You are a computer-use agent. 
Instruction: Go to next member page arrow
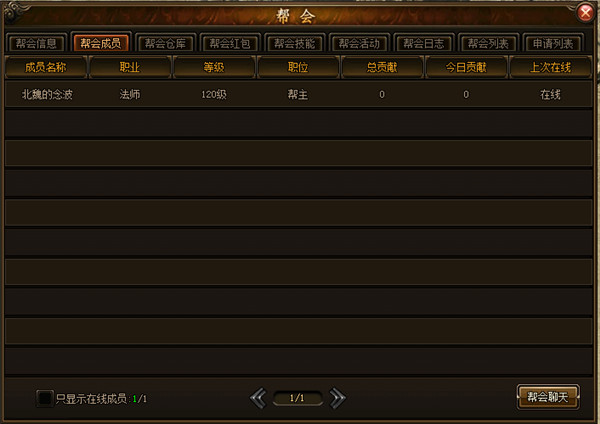point(337,398)
